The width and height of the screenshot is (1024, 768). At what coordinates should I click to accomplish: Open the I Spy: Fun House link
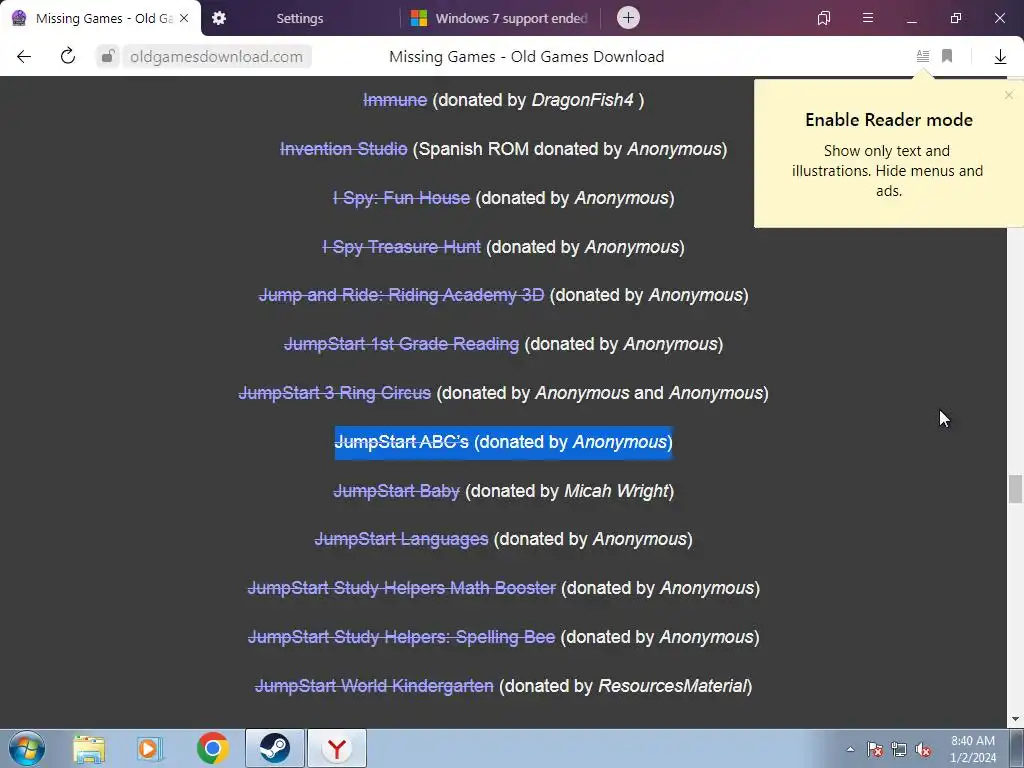tap(402, 198)
